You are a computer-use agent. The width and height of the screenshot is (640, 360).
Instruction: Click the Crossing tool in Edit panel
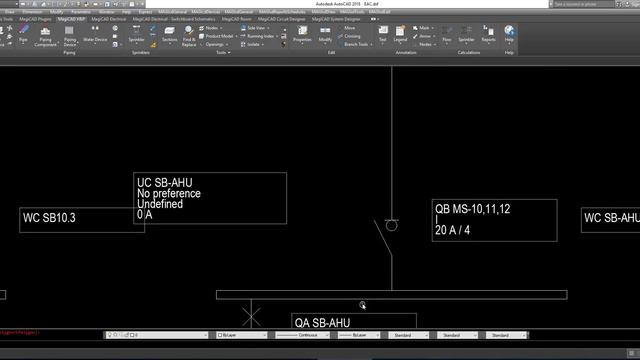click(349, 36)
